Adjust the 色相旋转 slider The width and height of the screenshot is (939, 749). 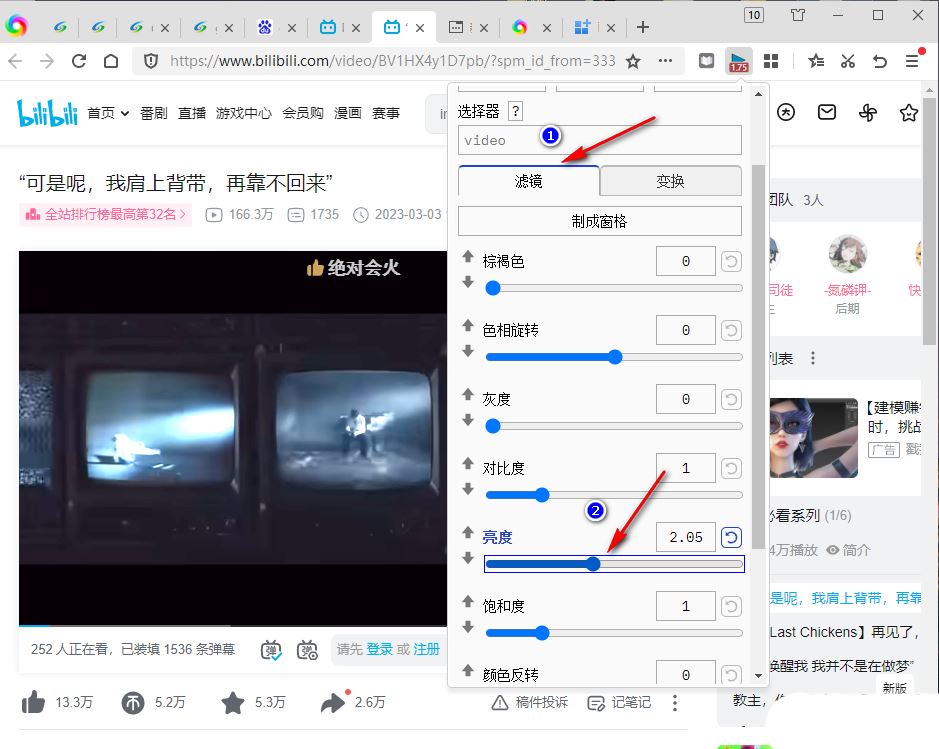[614, 357]
